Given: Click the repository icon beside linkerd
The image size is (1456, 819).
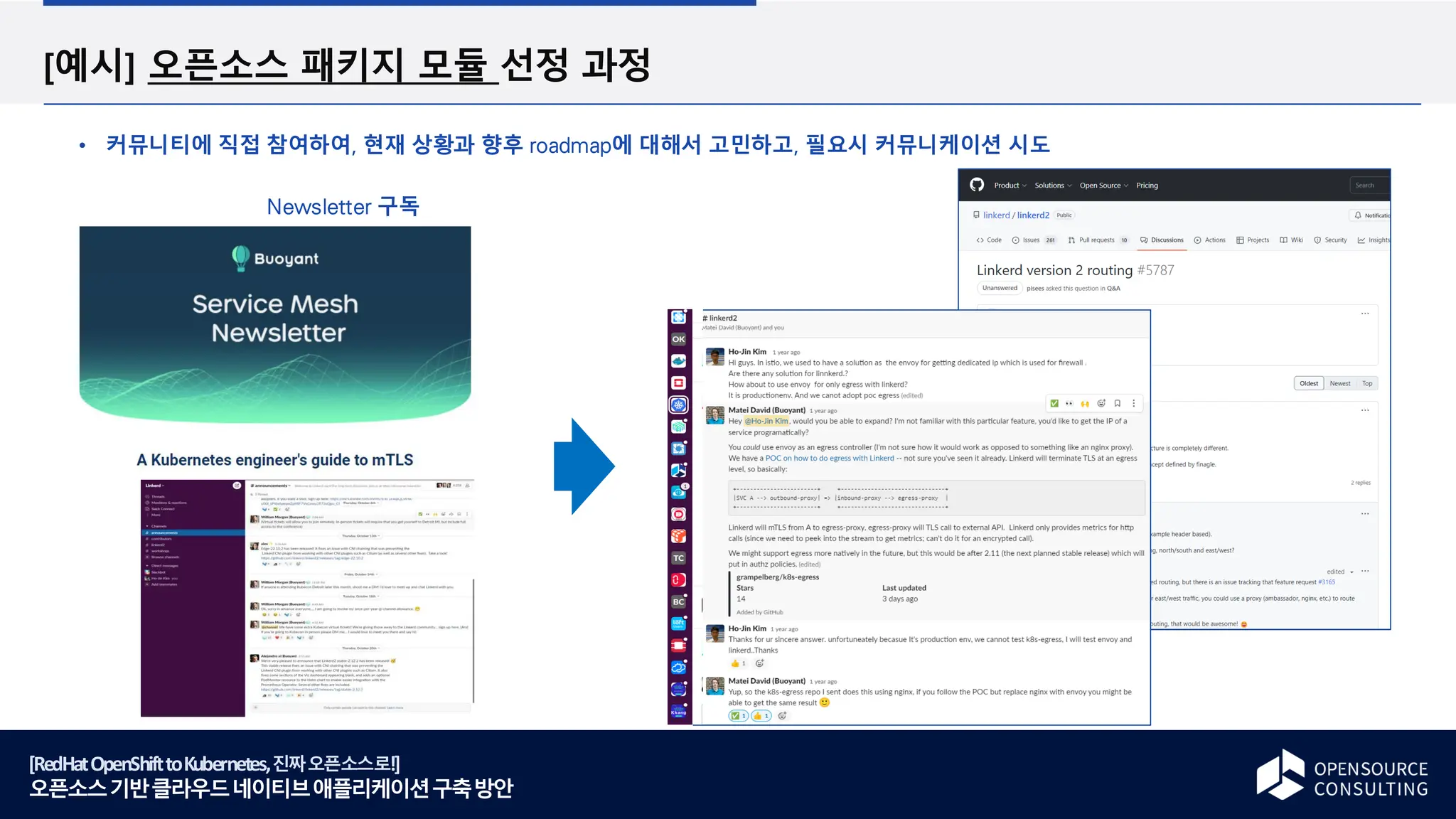Looking at the screenshot, I should pyautogui.click(x=976, y=215).
